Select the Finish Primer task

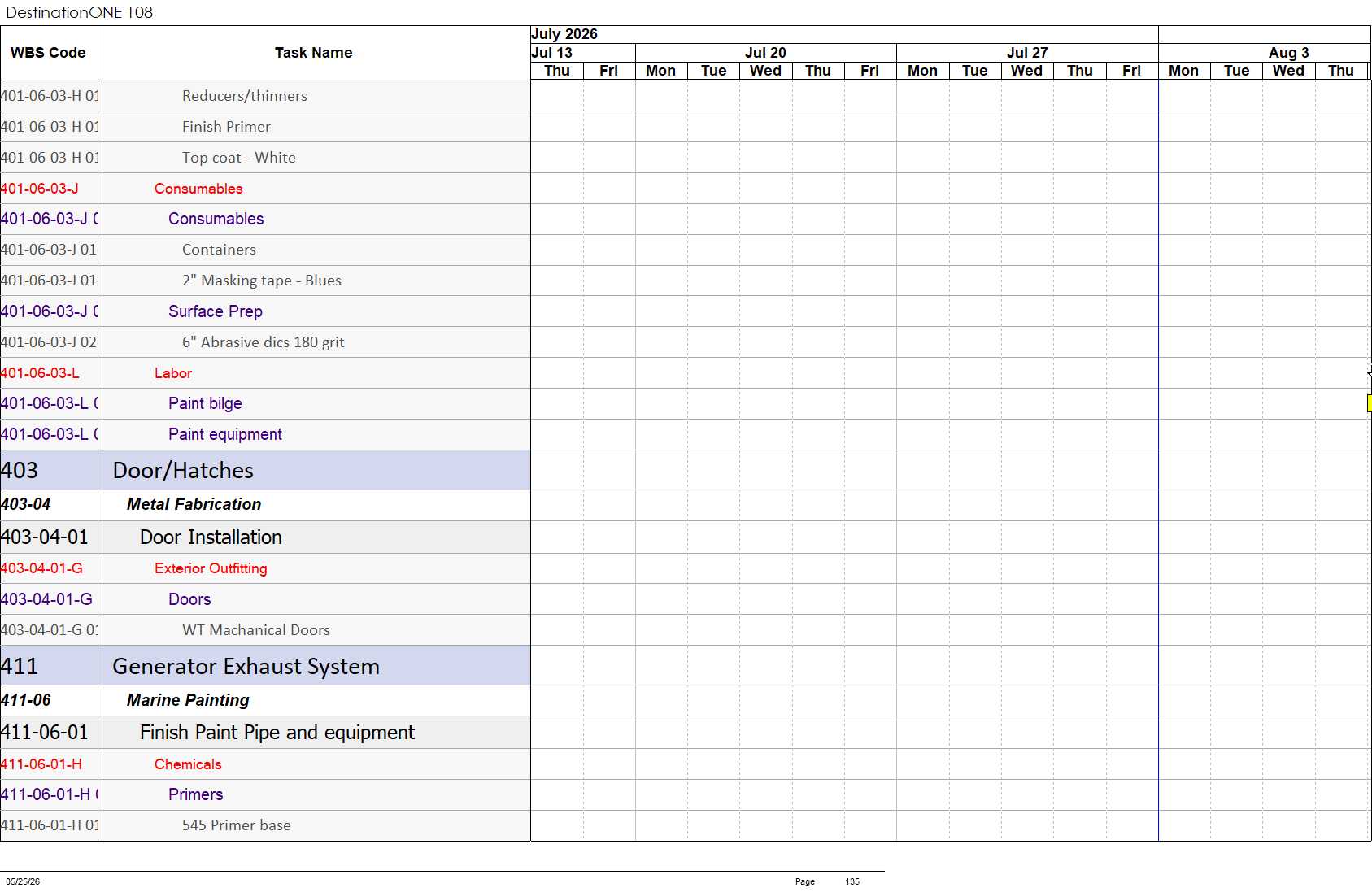(x=226, y=127)
